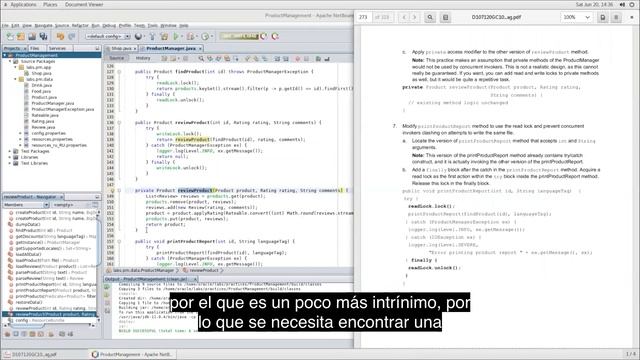This screenshot has height=360, width=640.
Task: Click the Open Project toolbar icon
Action: pos(32,36)
